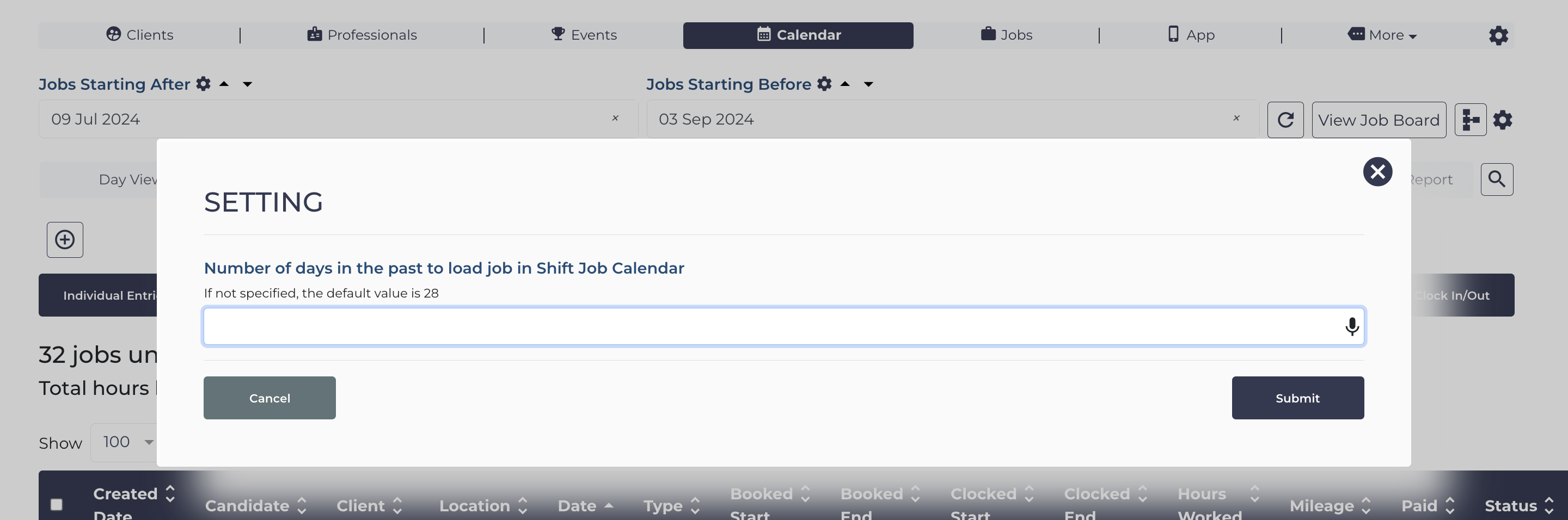This screenshot has height=520, width=1568.
Task: Click the add circle plus icon
Action: (x=65, y=240)
